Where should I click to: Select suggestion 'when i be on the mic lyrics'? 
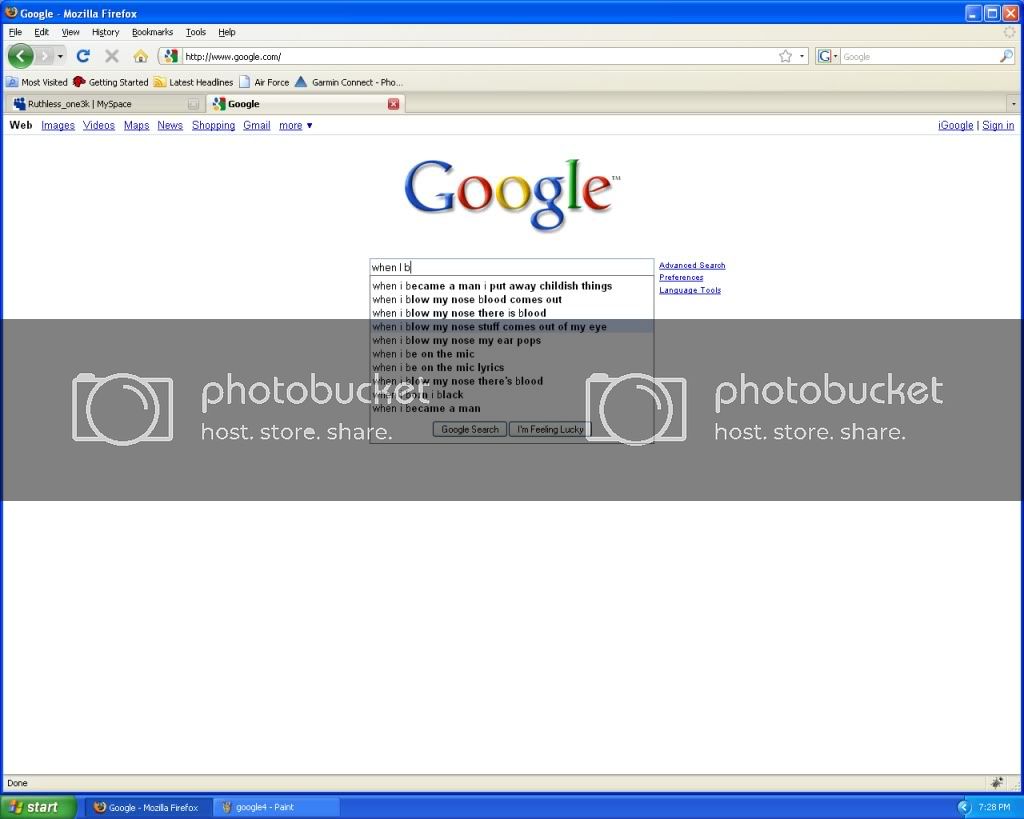click(x=511, y=368)
